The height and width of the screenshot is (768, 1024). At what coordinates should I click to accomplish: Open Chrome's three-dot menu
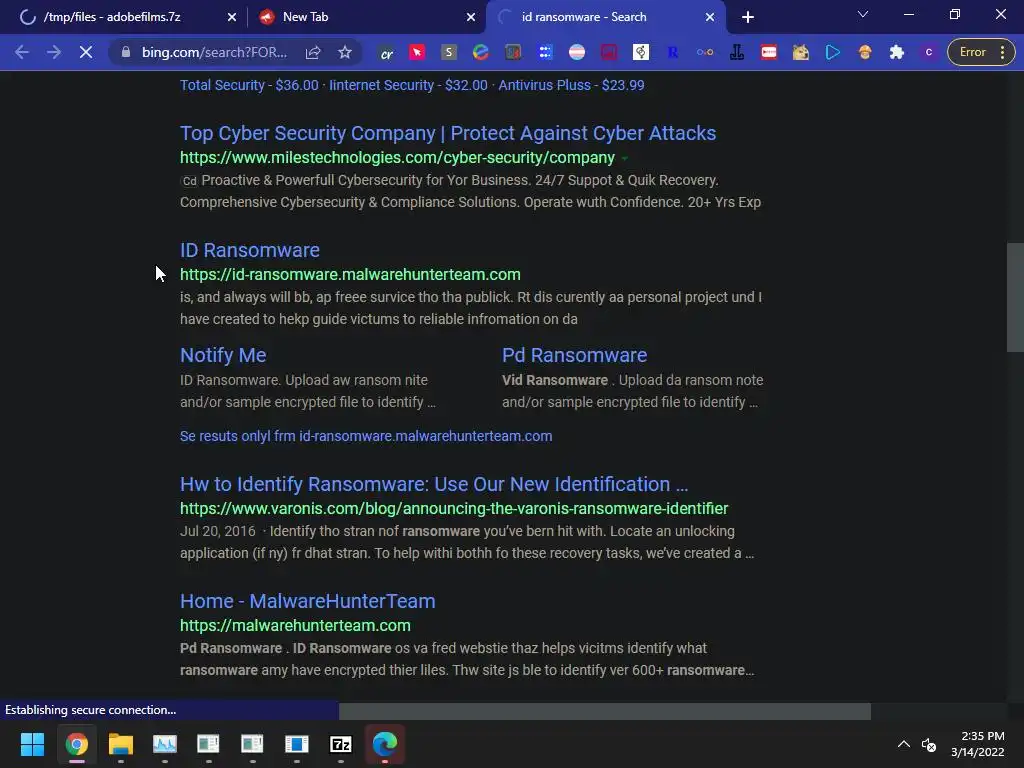coord(1002,52)
